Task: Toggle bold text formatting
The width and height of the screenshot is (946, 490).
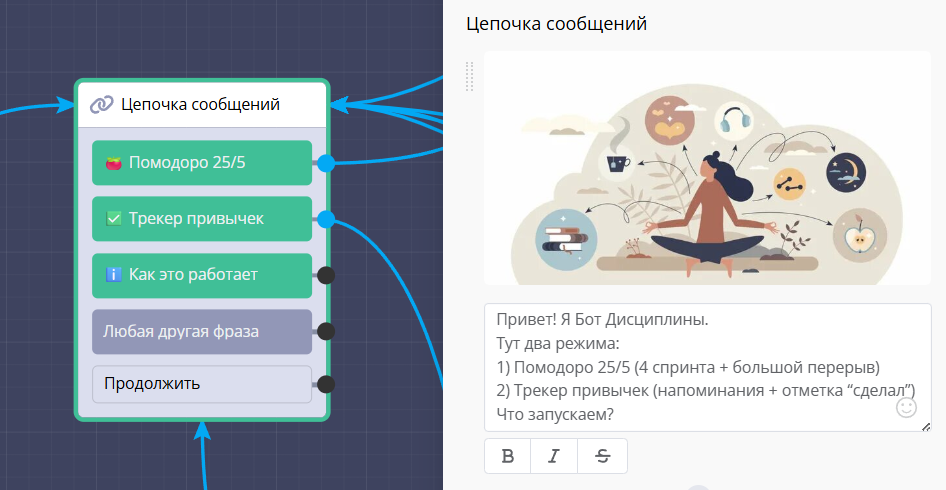Action: point(508,456)
